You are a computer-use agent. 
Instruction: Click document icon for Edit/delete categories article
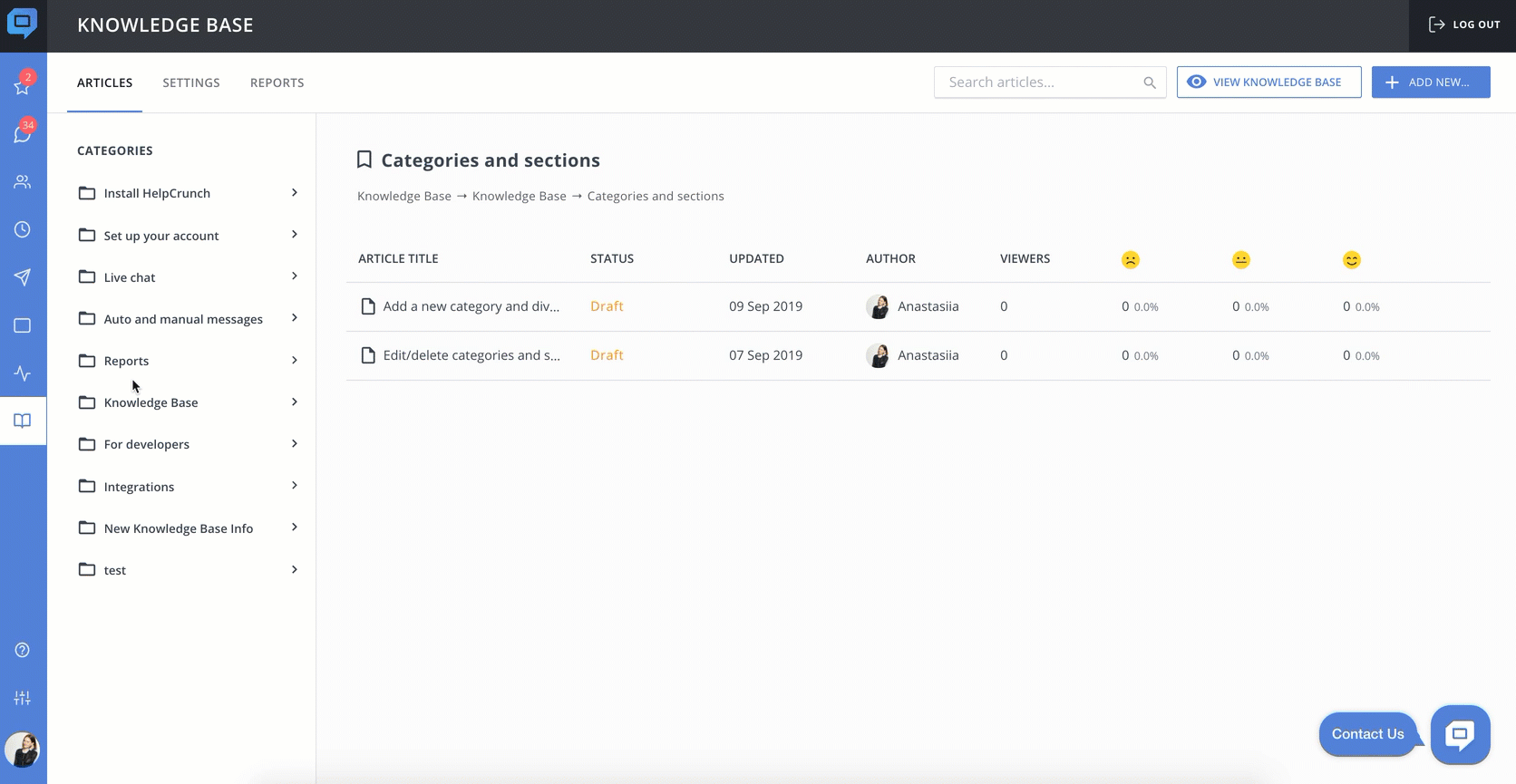(x=368, y=355)
